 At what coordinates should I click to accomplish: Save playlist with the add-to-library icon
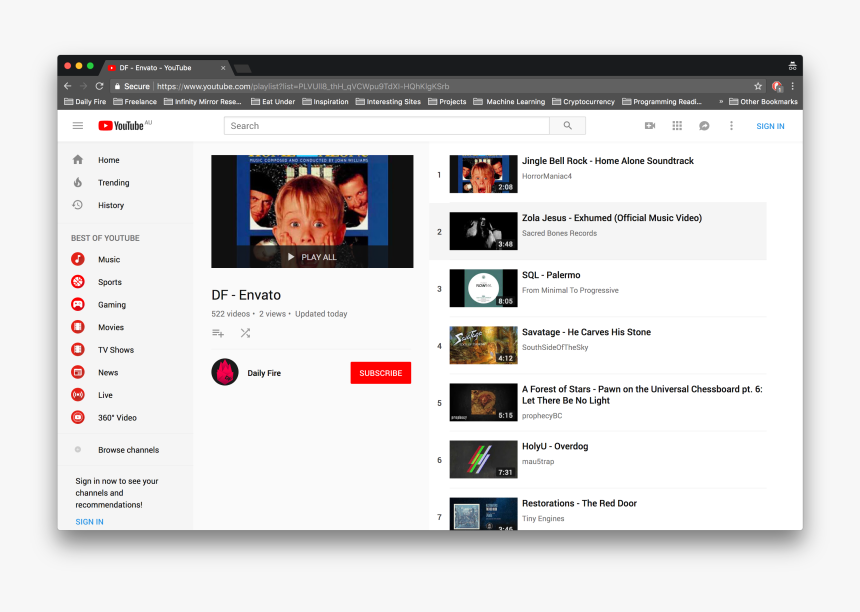[x=218, y=333]
